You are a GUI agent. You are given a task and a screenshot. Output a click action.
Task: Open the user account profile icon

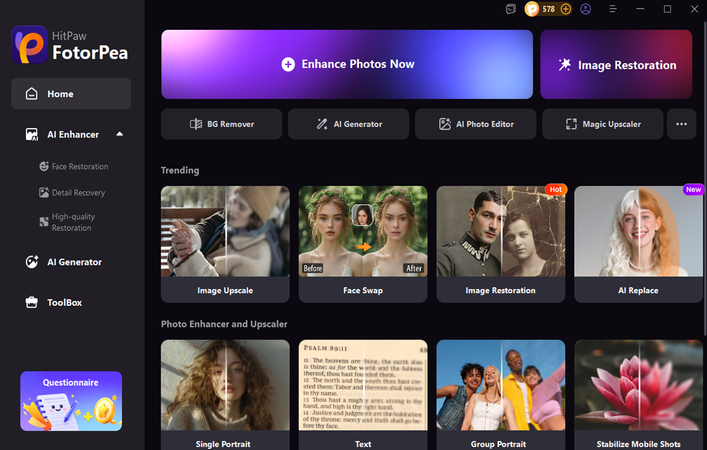click(586, 9)
